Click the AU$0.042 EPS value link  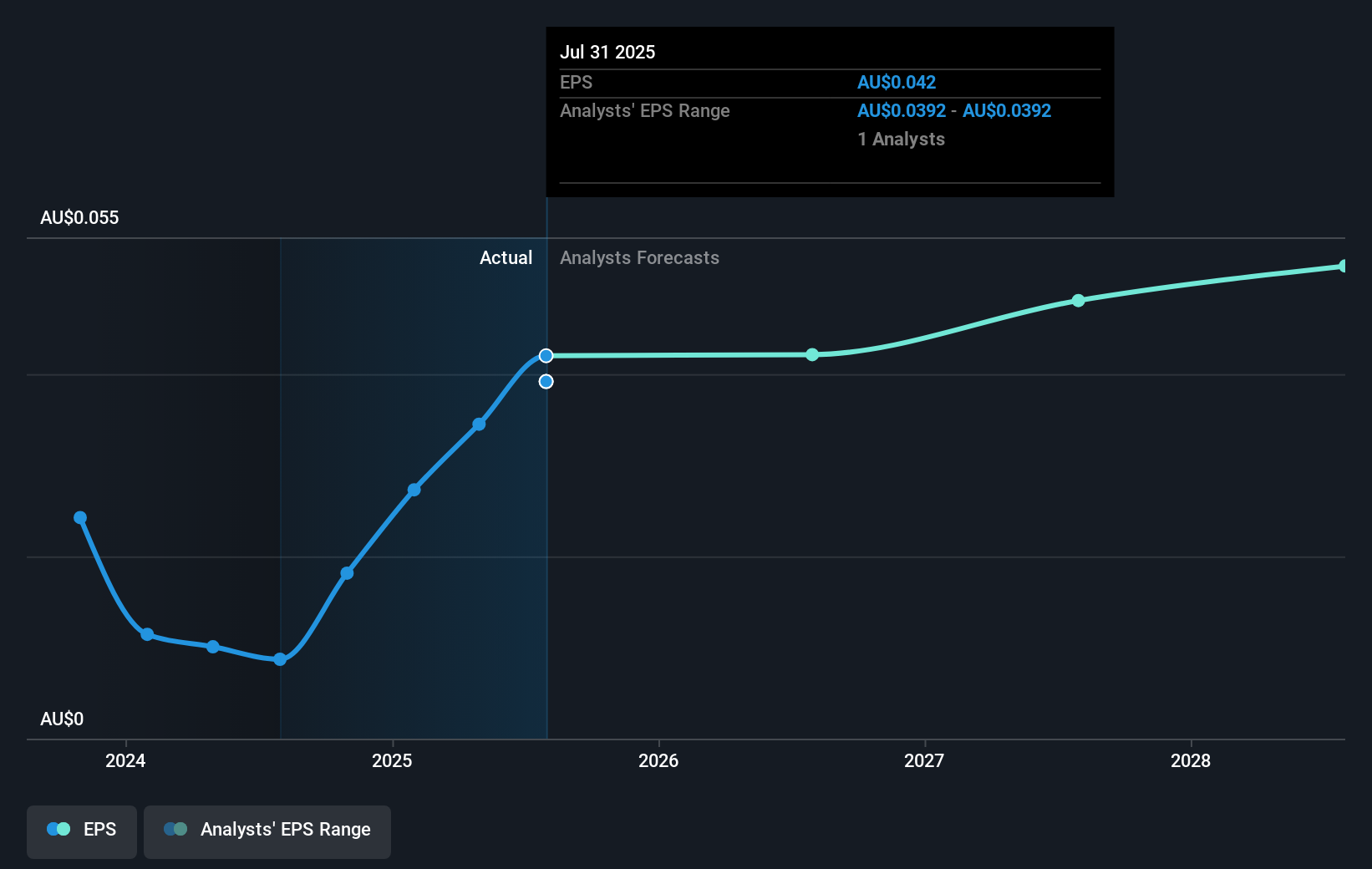pos(897,82)
